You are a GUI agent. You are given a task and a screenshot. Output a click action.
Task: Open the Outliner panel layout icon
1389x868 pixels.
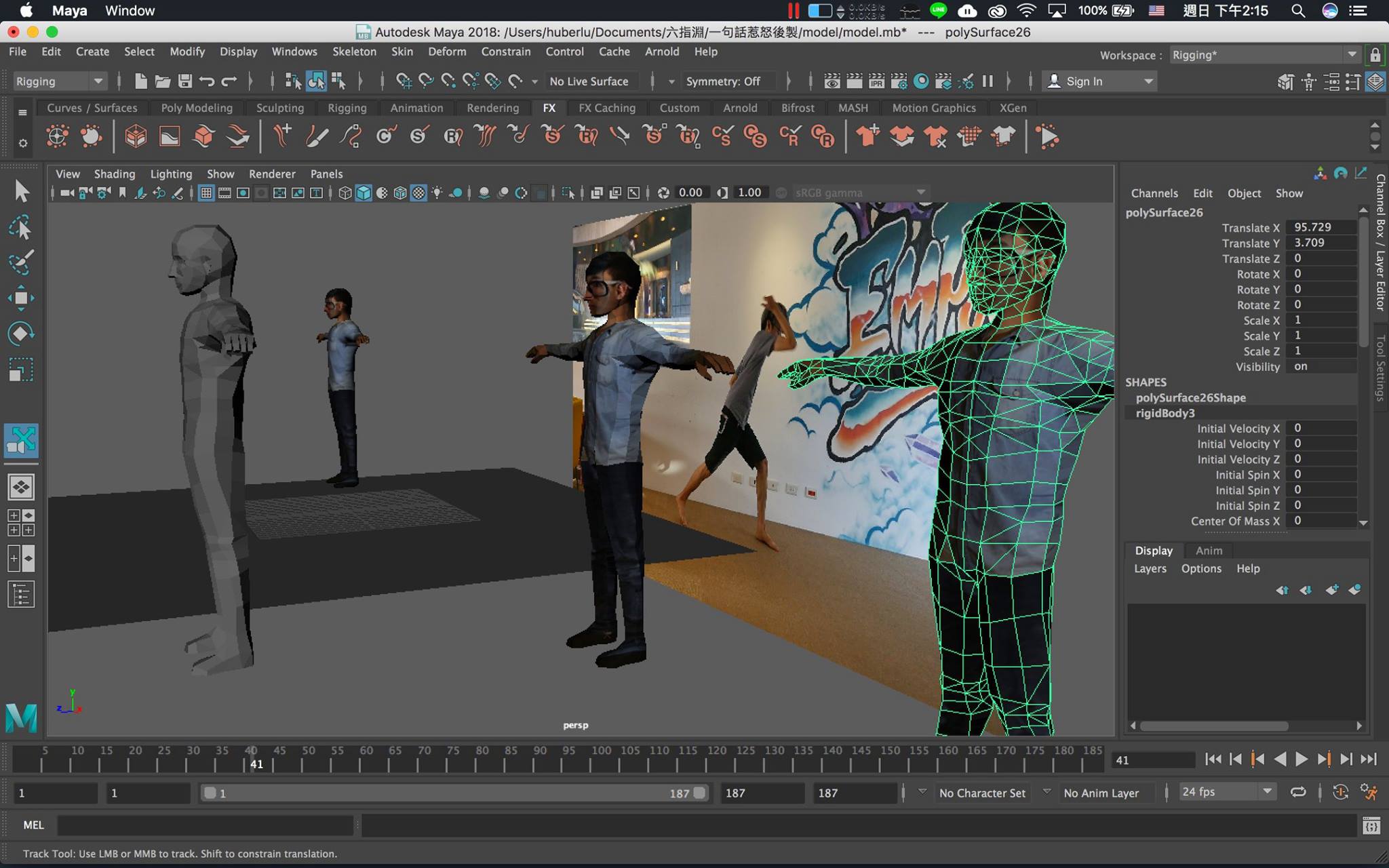pyautogui.click(x=21, y=595)
